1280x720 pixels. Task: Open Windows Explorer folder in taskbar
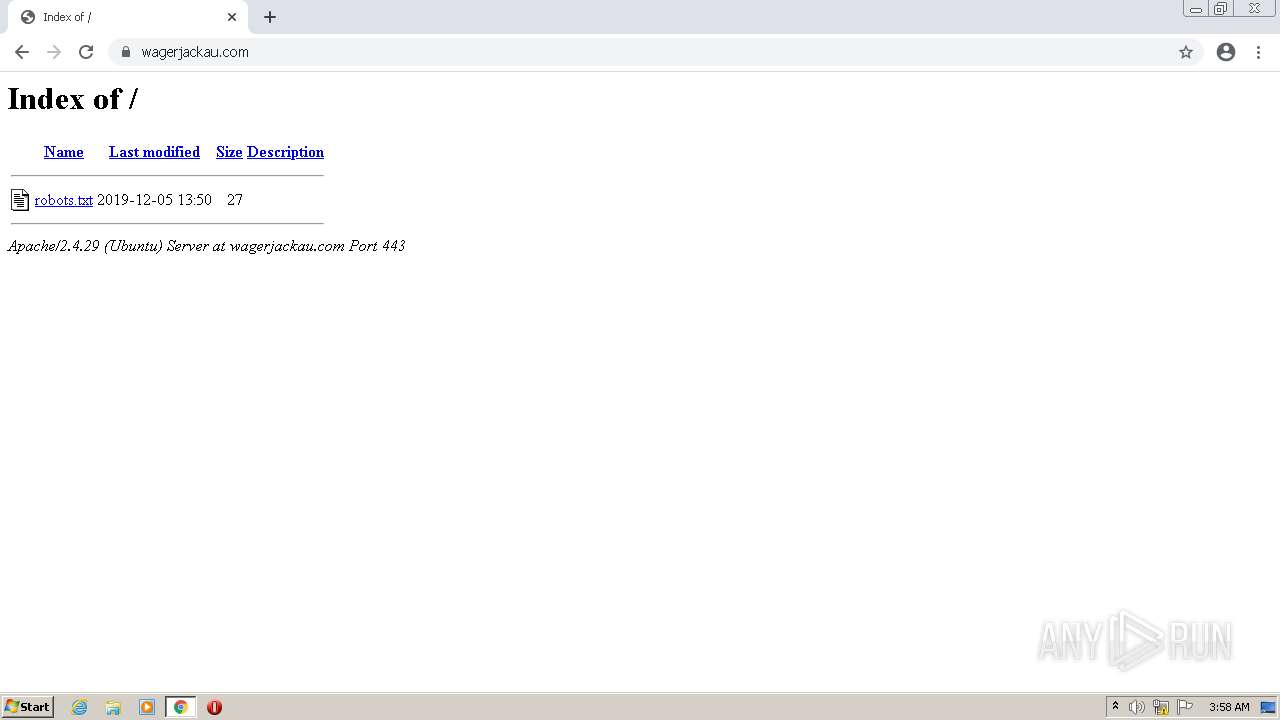pos(113,707)
